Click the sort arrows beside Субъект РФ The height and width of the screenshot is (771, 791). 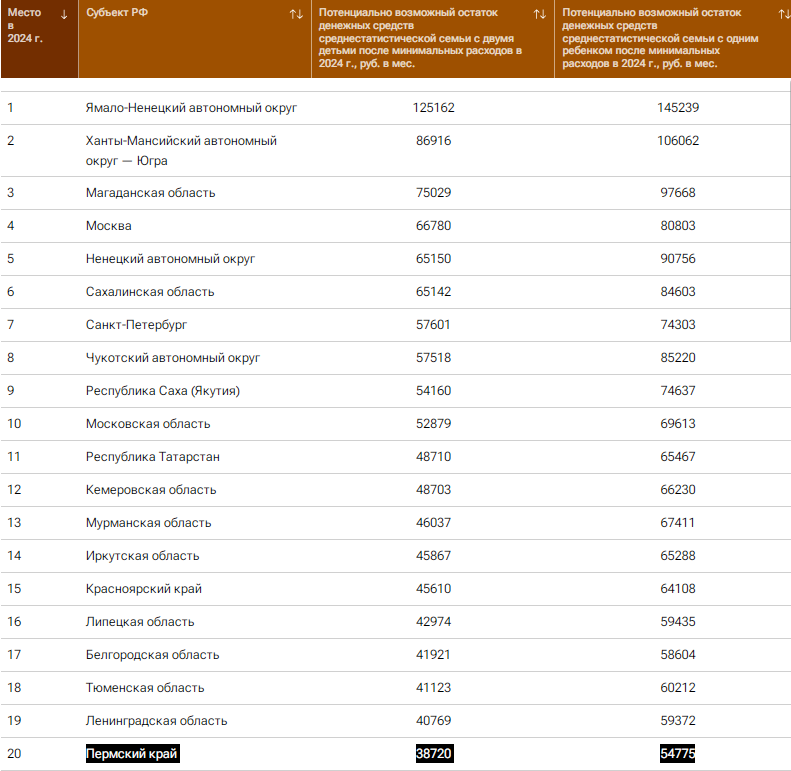pos(296,14)
